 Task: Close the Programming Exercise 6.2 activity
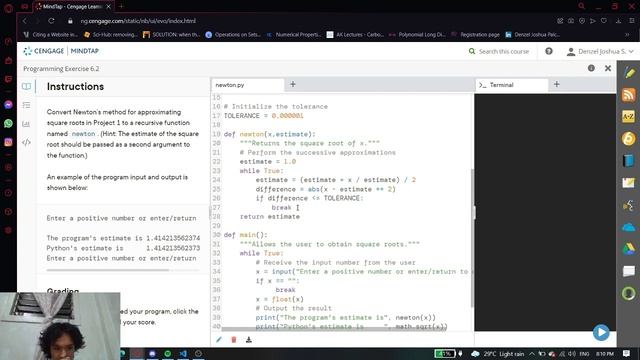click(608, 69)
